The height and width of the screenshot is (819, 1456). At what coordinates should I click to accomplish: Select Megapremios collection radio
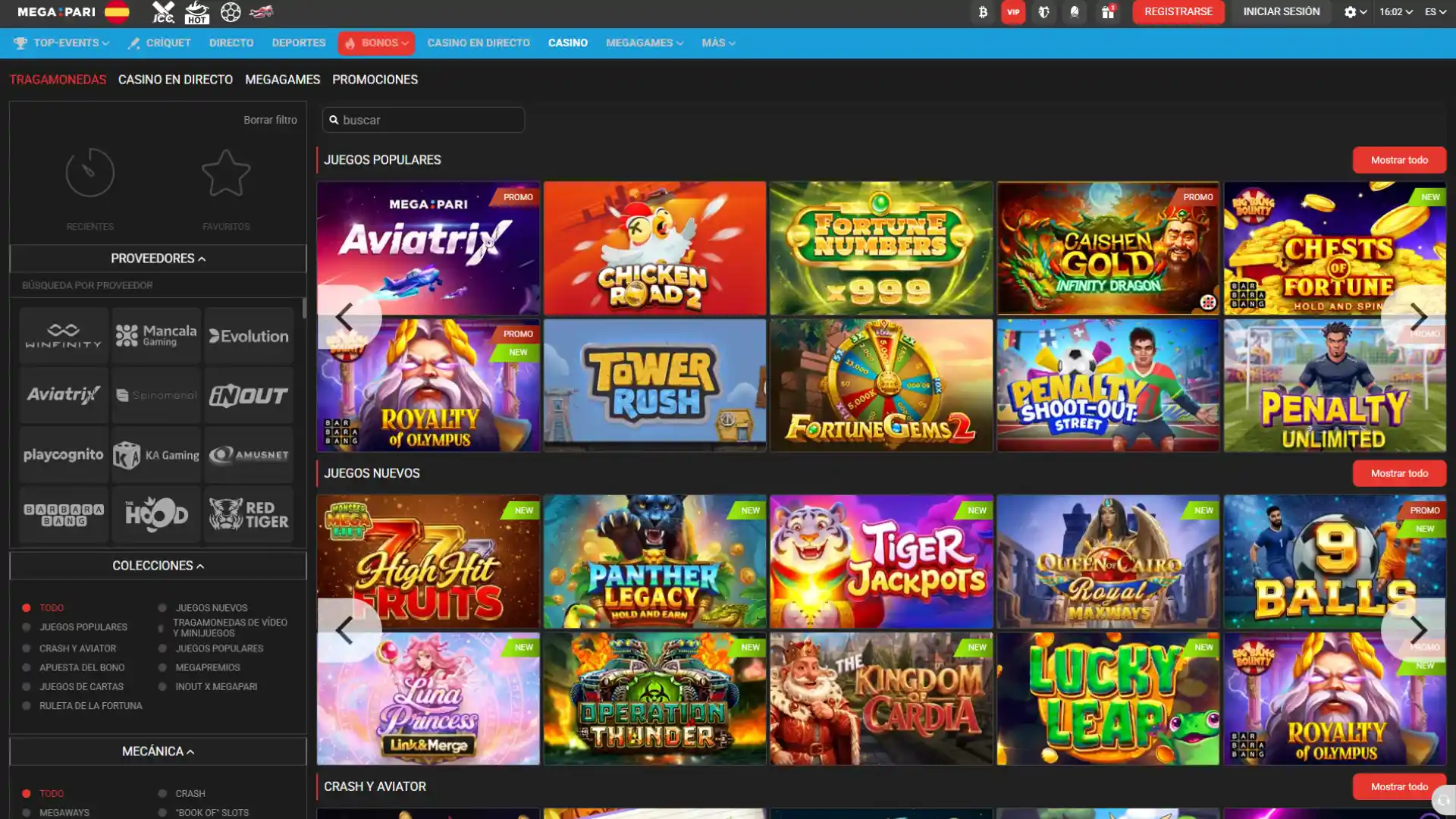[162, 668]
